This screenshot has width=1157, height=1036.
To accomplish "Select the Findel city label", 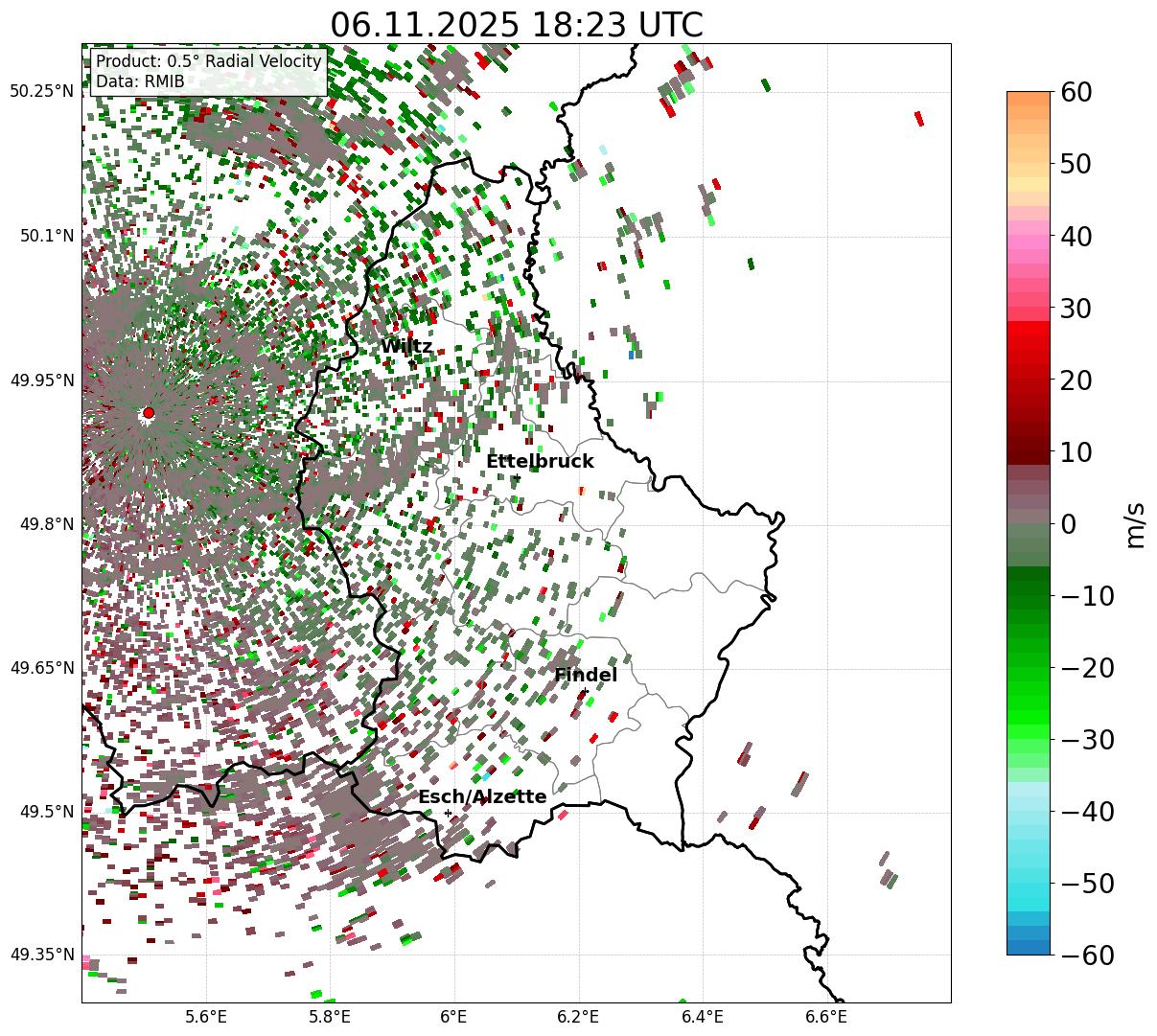I will point(586,676).
